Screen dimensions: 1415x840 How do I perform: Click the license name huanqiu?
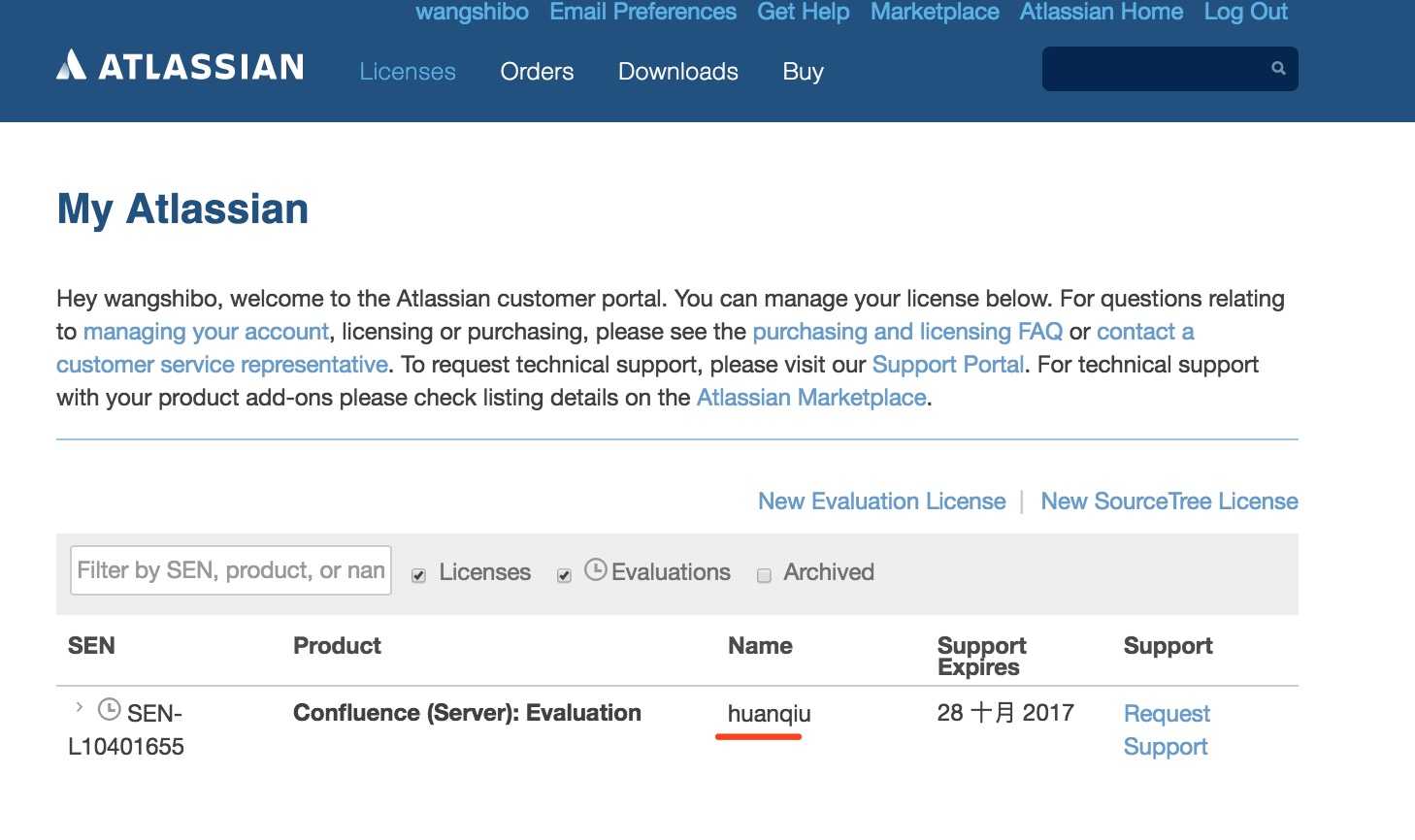770,714
